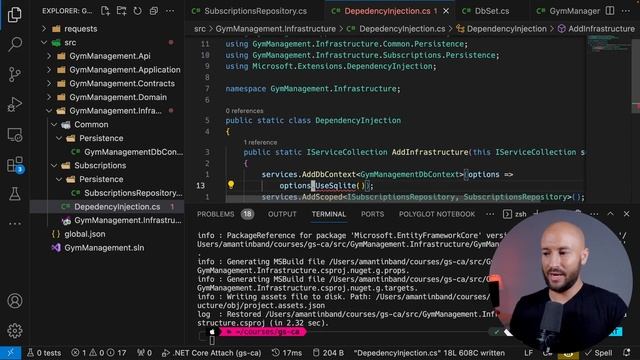The height and width of the screenshot is (360, 640).
Task: Select zsh terminal shell entry
Action: 515,214
